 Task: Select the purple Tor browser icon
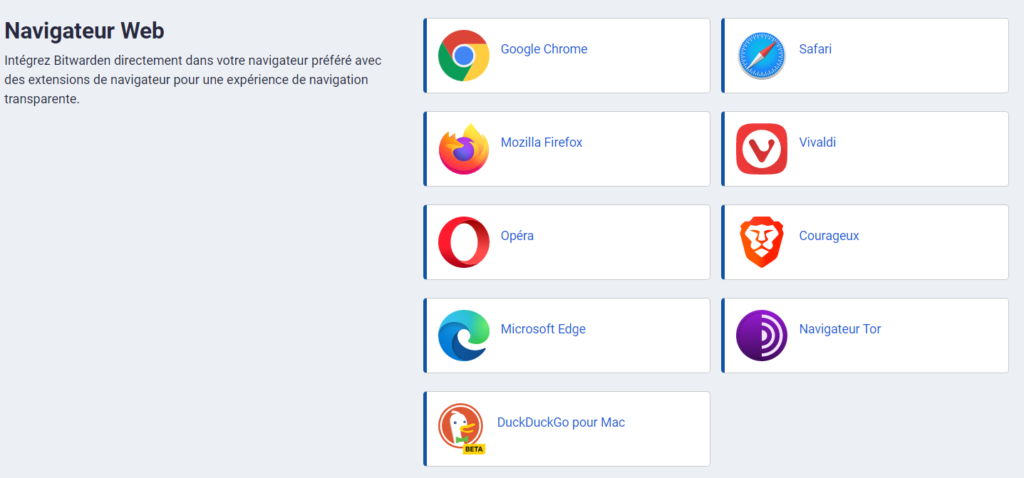click(762, 335)
